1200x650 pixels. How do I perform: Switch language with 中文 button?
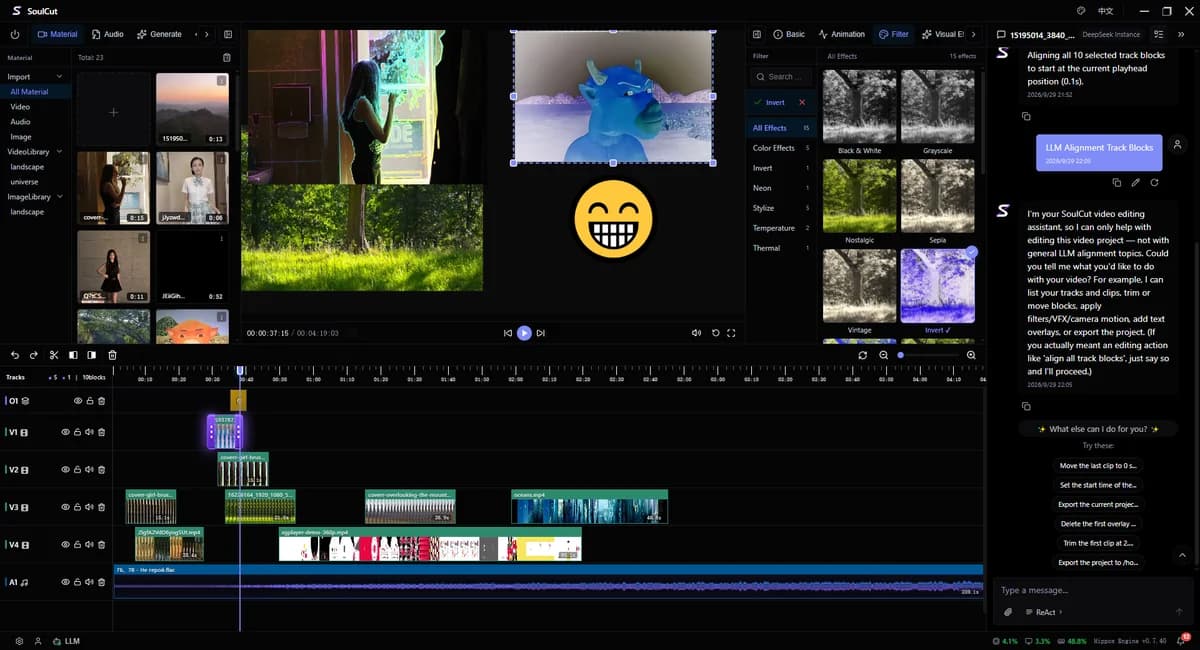1105,11
